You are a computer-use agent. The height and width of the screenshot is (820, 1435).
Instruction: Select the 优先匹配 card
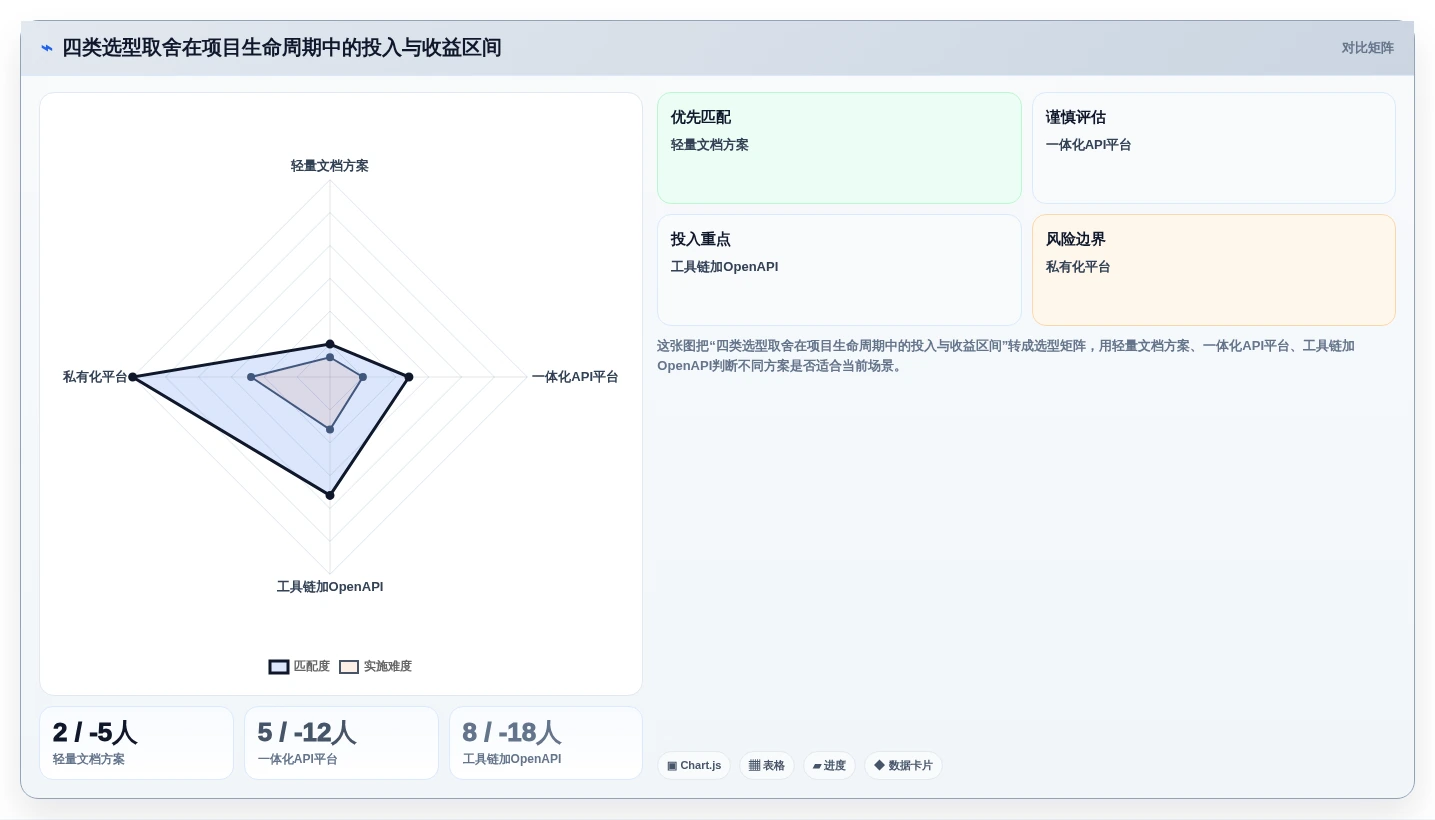[x=839, y=148]
